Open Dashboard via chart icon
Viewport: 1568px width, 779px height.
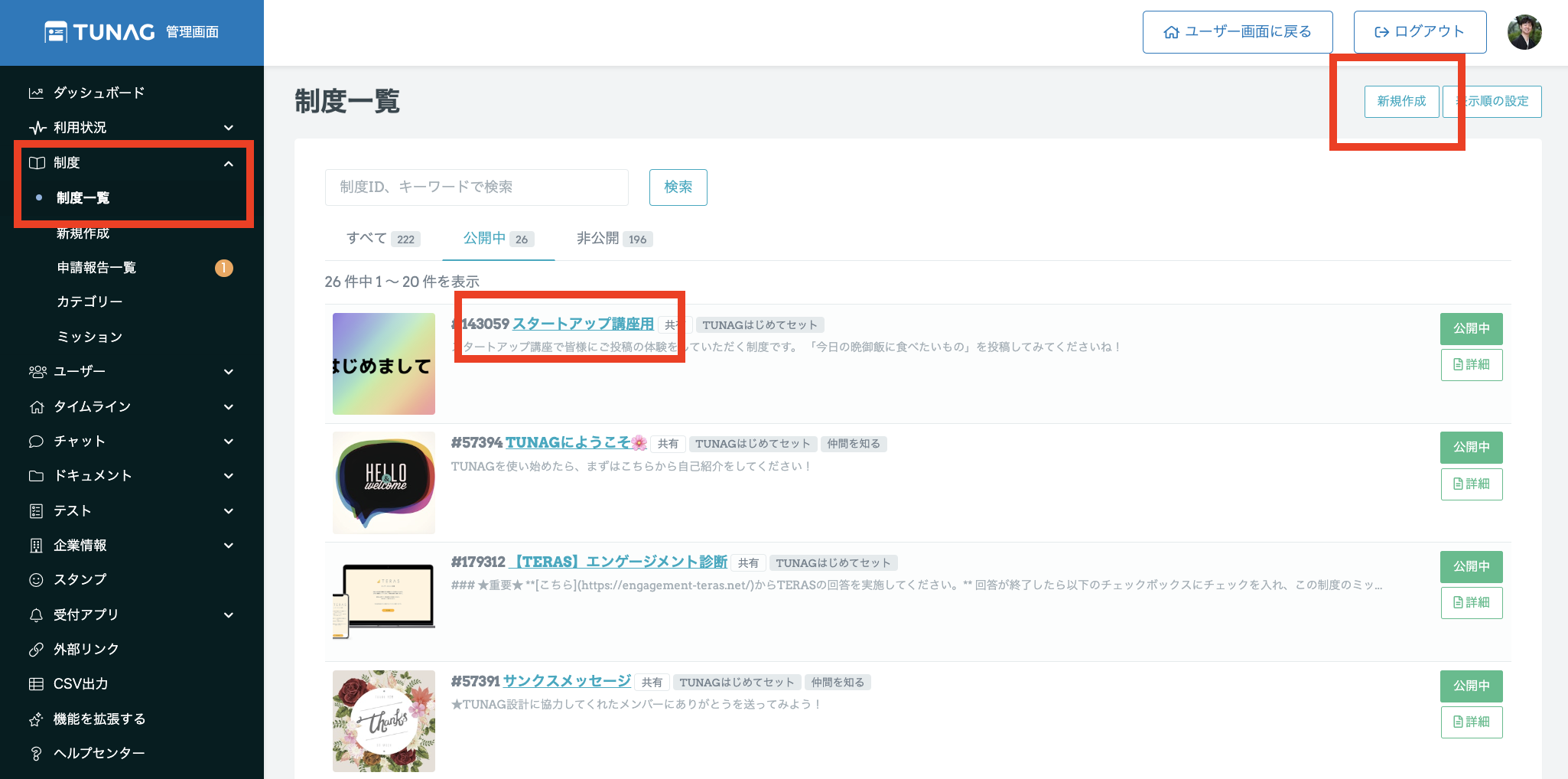pyautogui.click(x=36, y=93)
